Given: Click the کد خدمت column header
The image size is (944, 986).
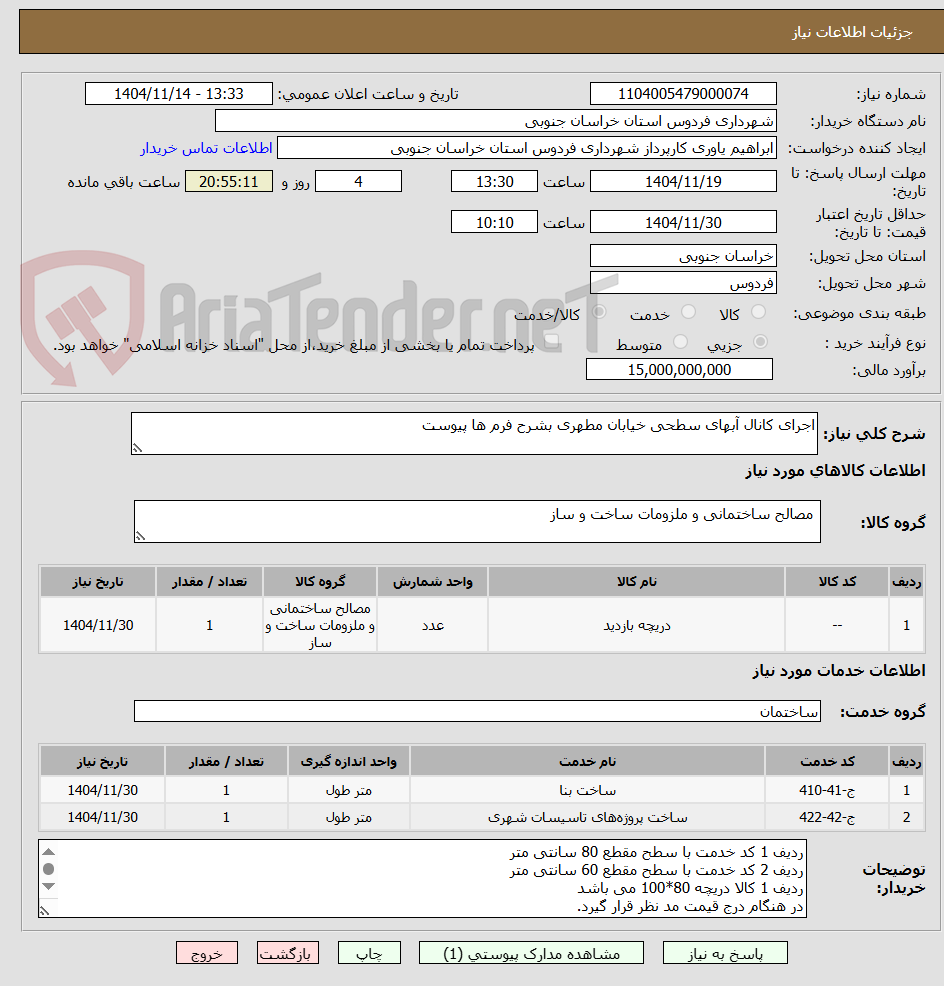Looking at the screenshot, I should [x=827, y=762].
